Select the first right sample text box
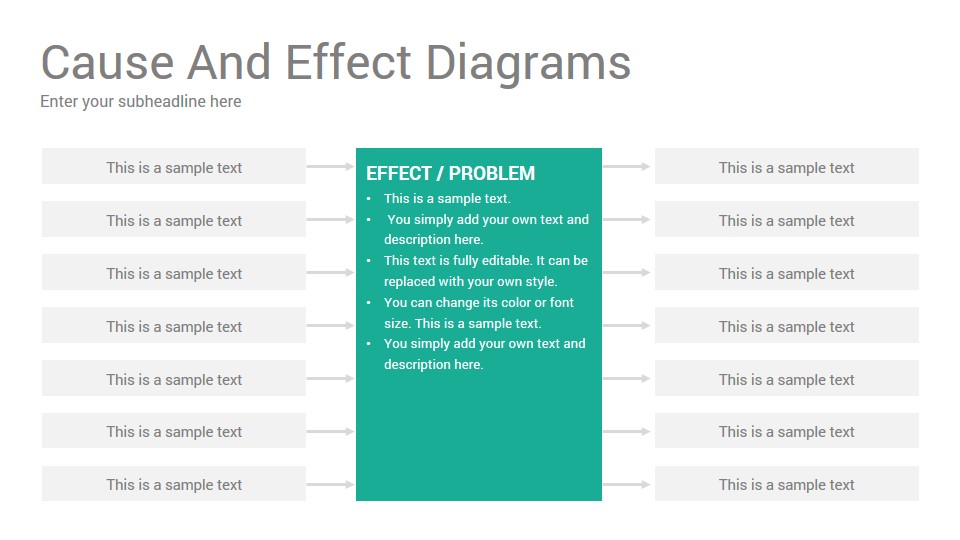Image resolution: width=960 pixels, height=540 pixels. click(787, 167)
